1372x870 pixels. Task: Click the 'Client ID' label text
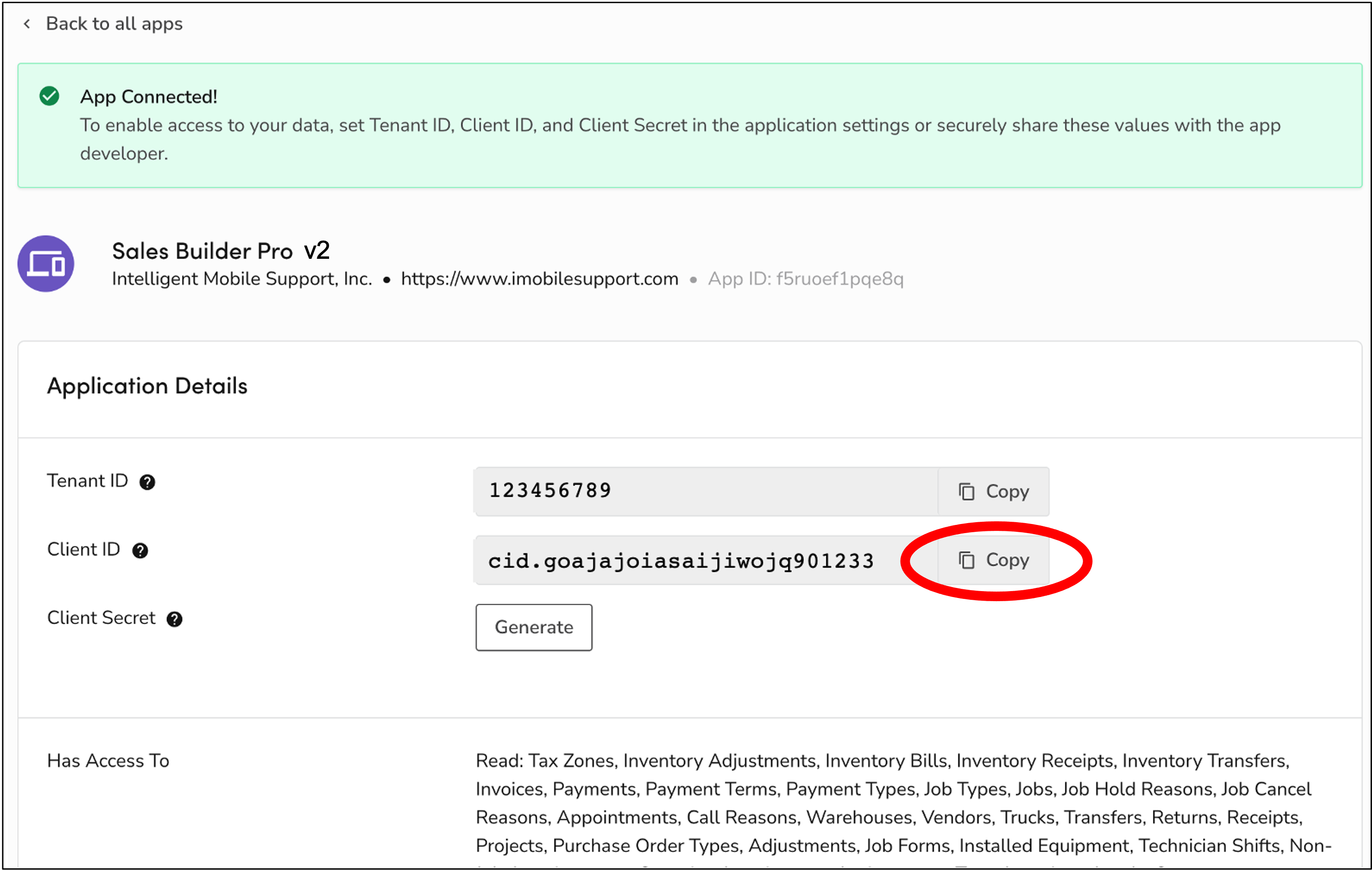pyautogui.click(x=83, y=549)
